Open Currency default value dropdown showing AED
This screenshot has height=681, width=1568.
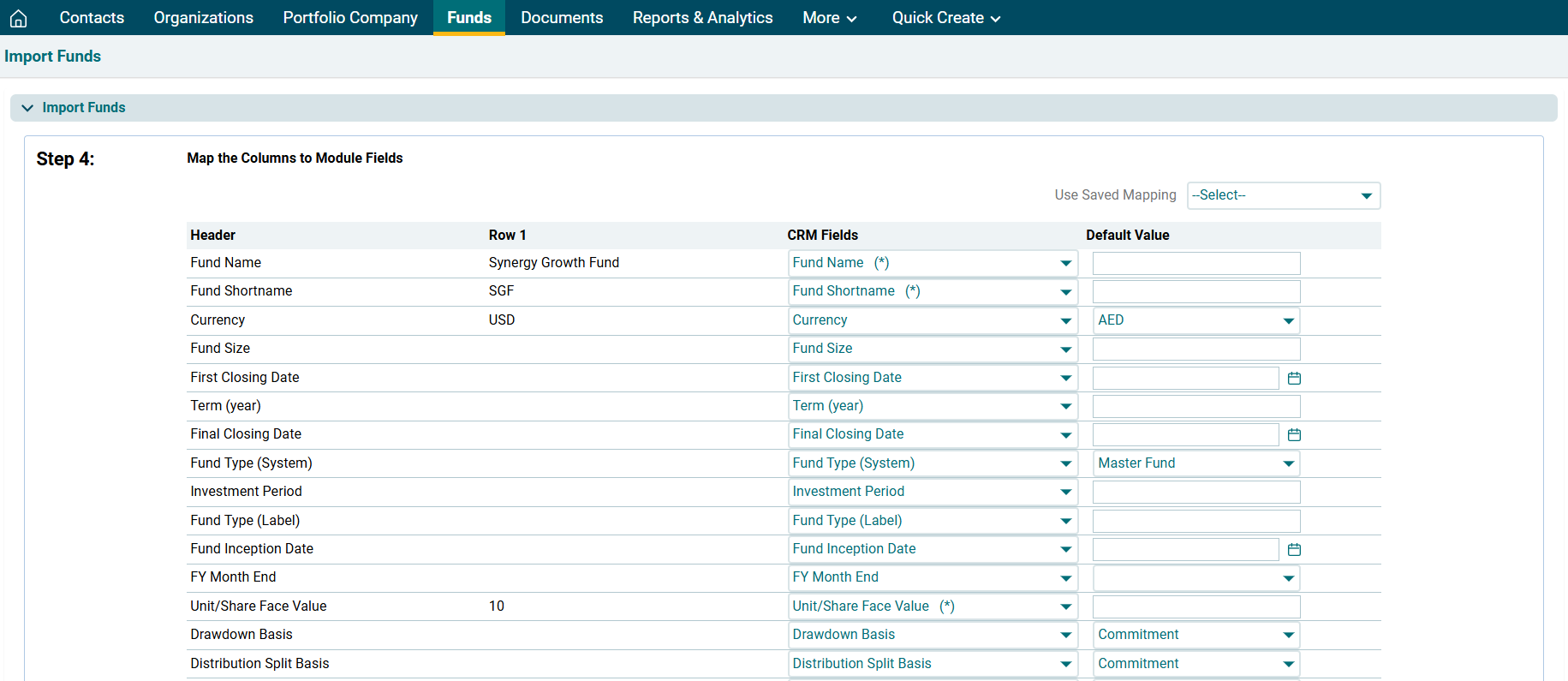click(1195, 320)
